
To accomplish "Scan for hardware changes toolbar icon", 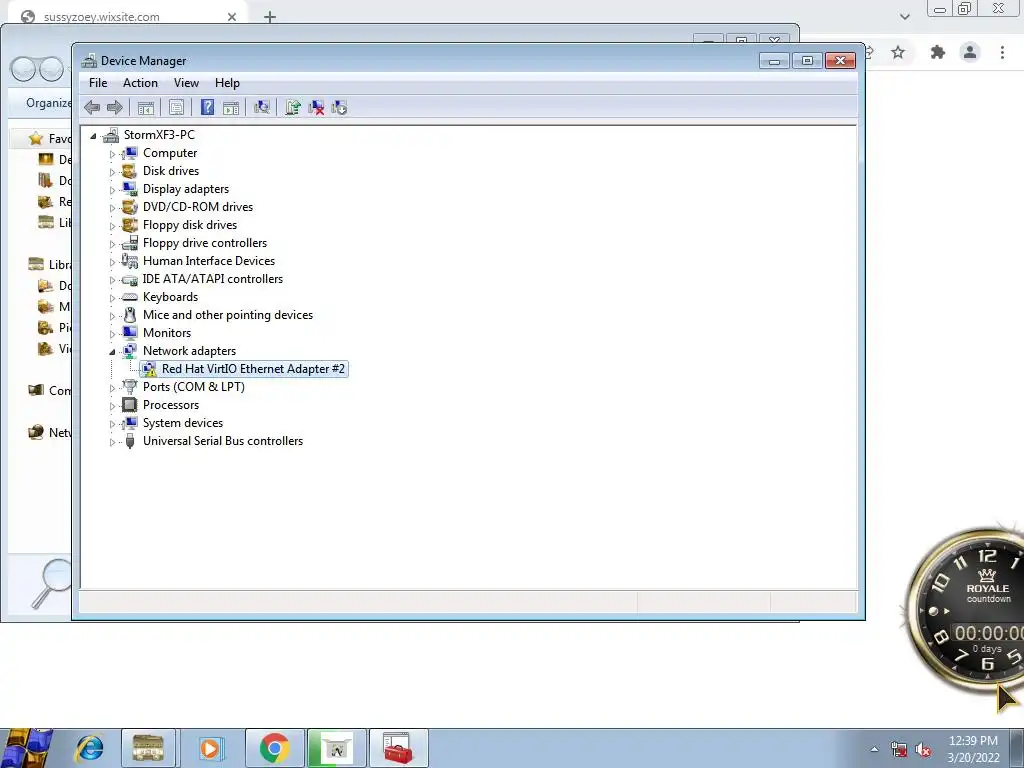I will [261, 108].
